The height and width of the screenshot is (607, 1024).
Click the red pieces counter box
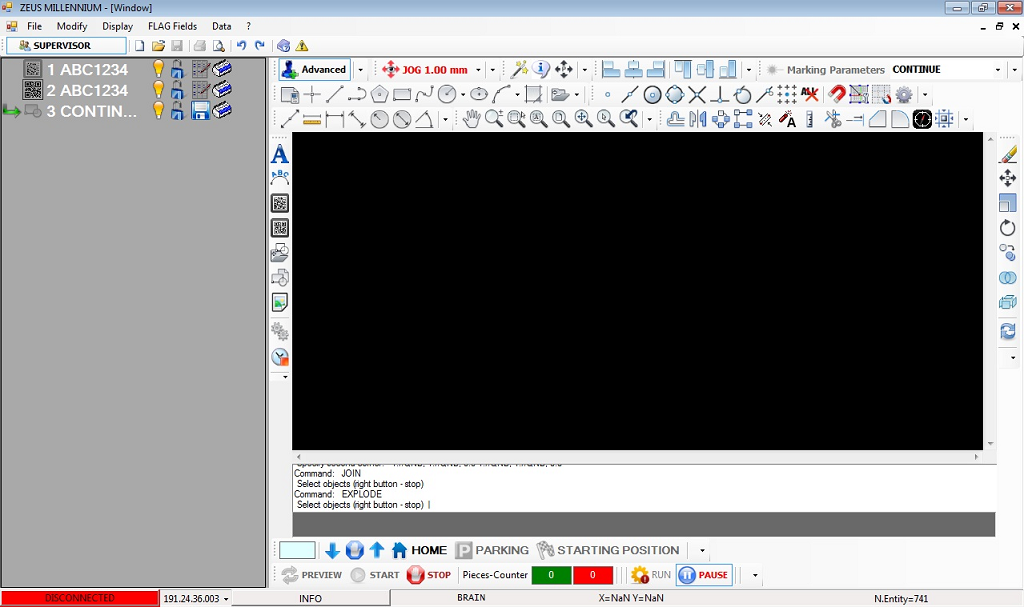592,575
